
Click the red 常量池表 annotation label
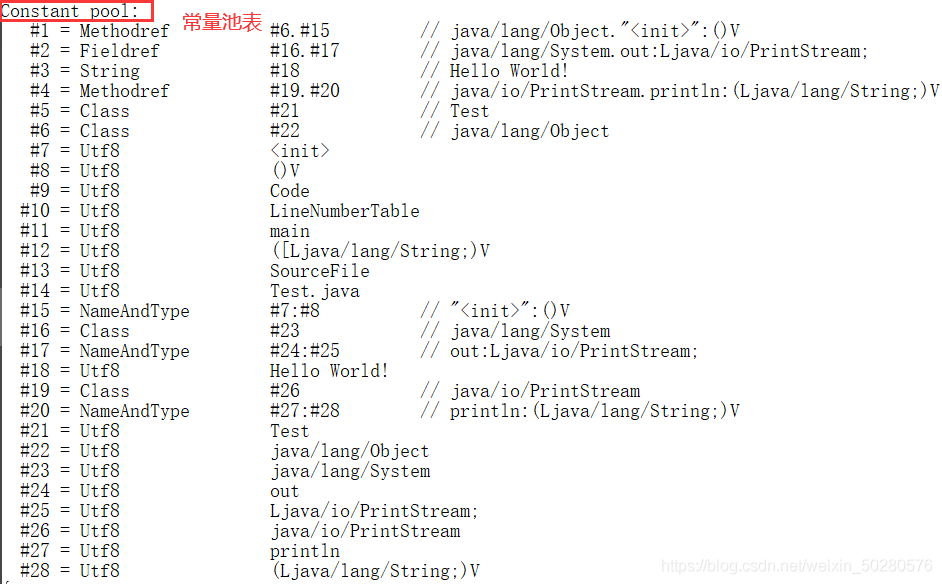(222, 22)
